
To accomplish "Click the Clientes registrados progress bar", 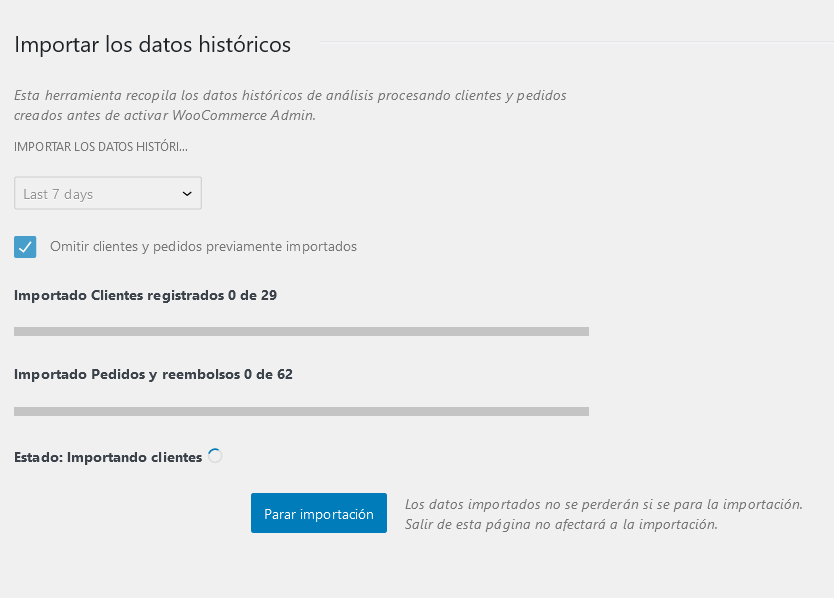I will click(x=301, y=331).
